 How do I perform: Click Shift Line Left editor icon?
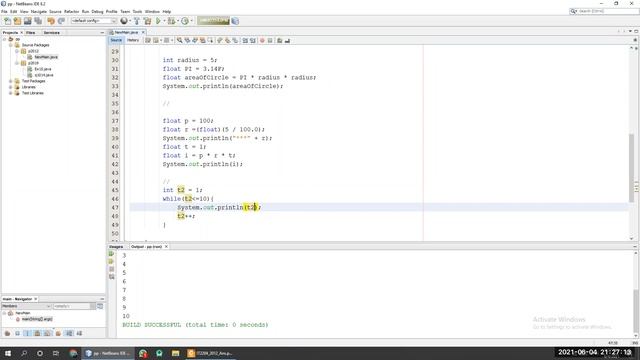(245, 40)
